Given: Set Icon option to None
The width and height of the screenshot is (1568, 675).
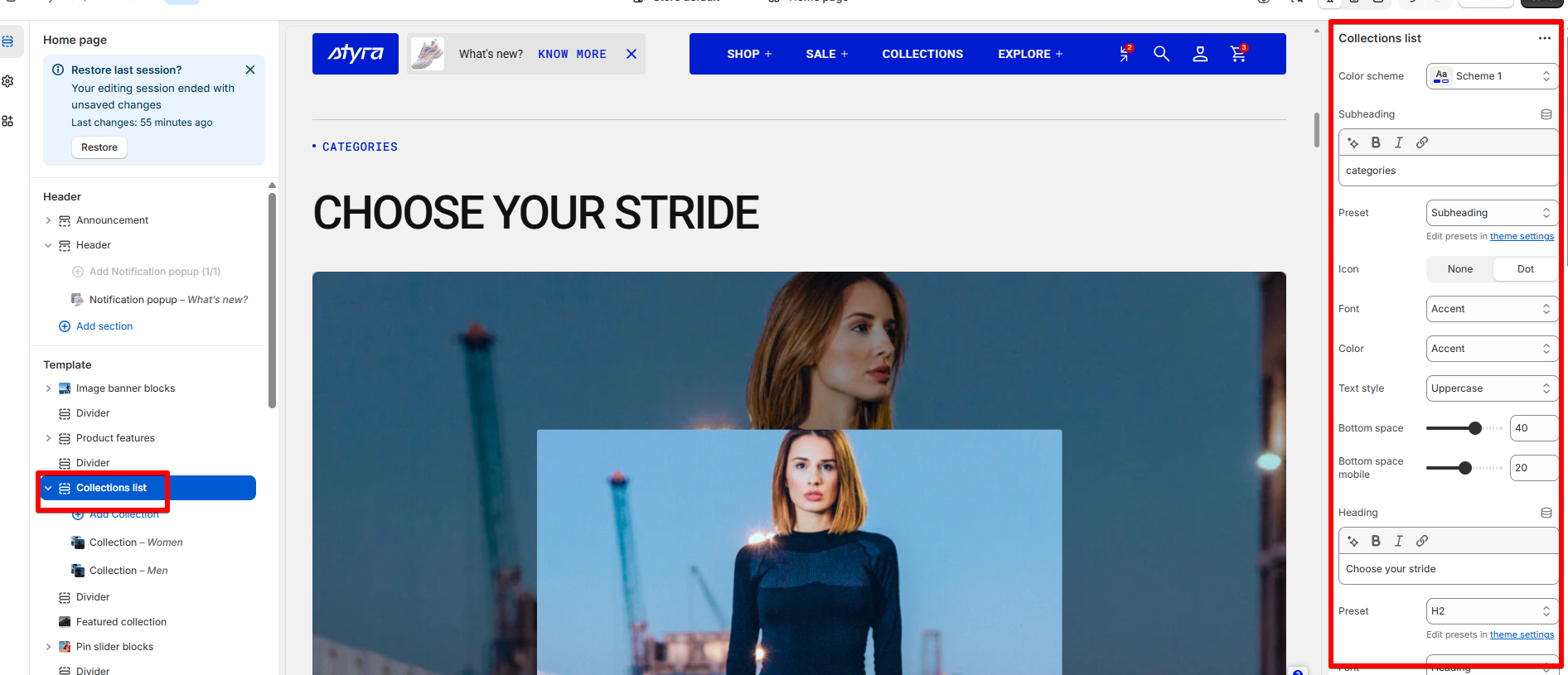Looking at the screenshot, I should tap(1460, 269).
